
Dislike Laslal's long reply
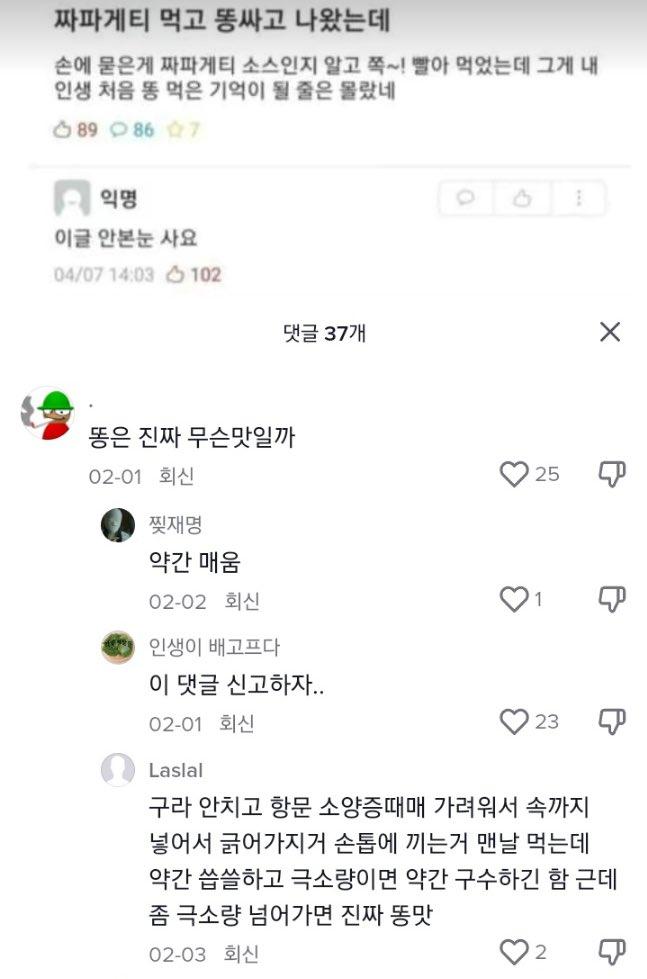(x=612, y=951)
